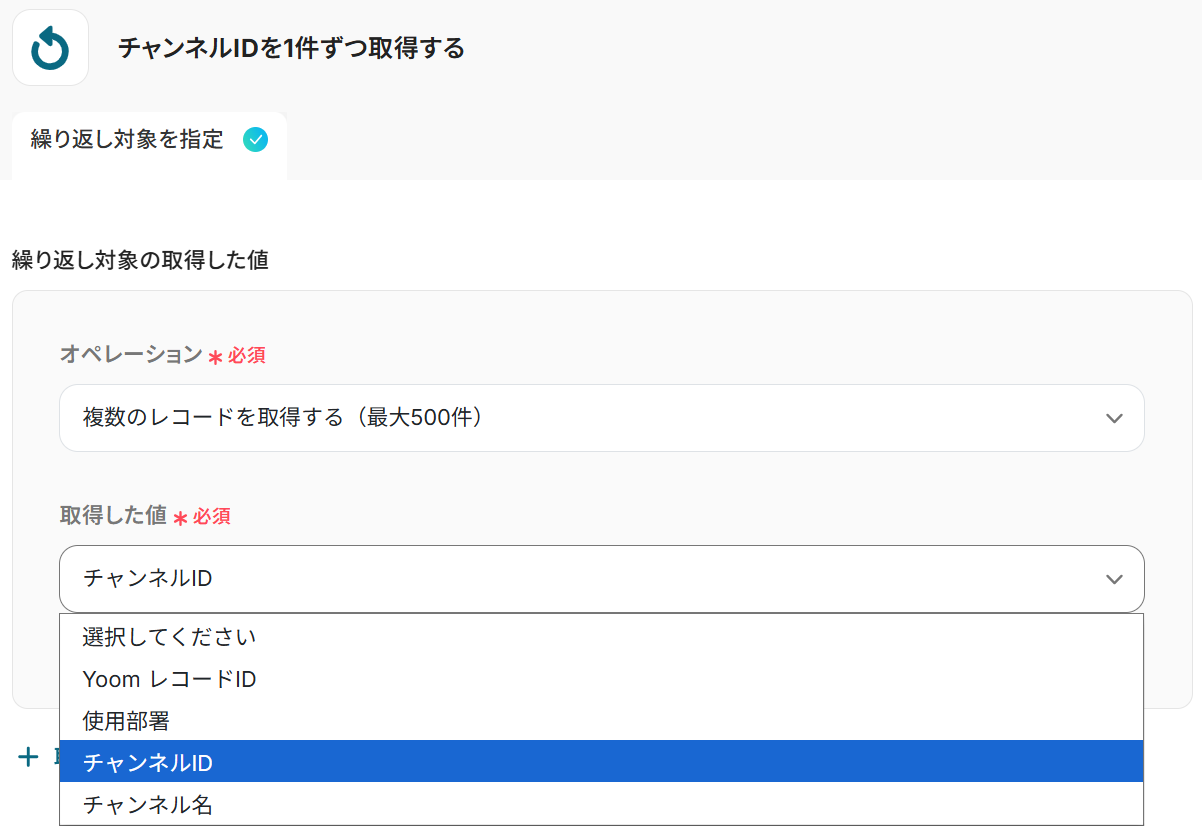
Task: Click the teal checkmark icon on the tab
Action: coord(256,140)
